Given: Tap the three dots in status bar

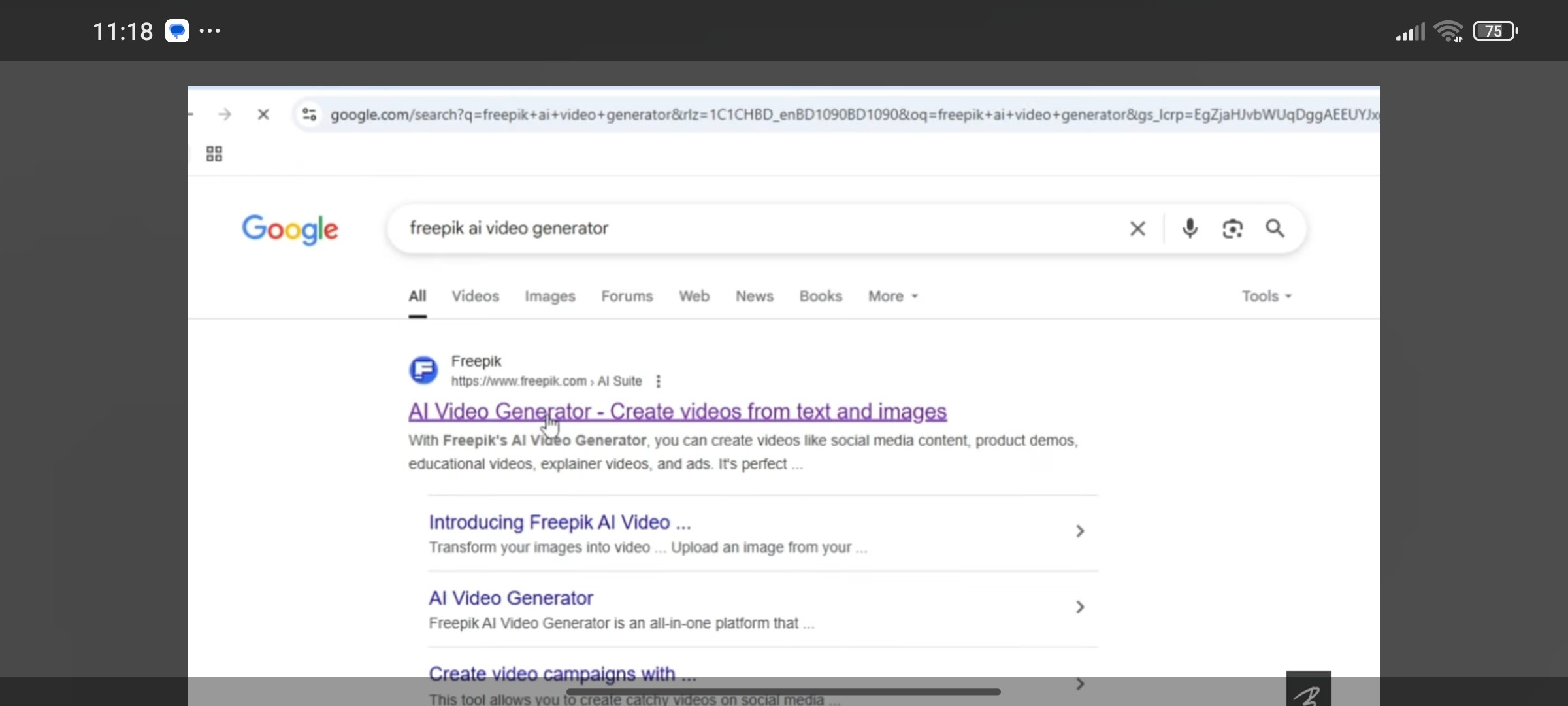Looking at the screenshot, I should (x=210, y=31).
